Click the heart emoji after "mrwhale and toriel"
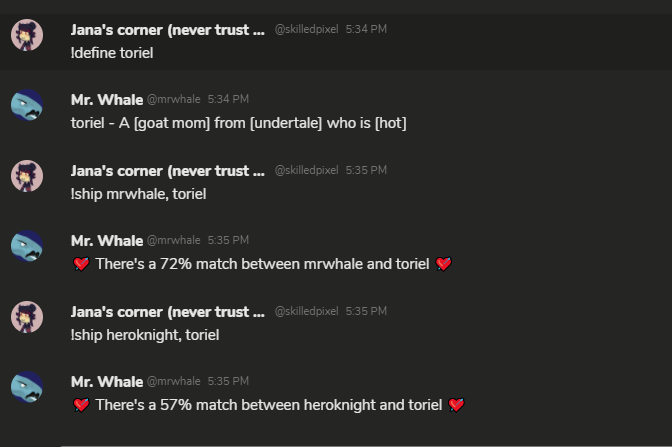This screenshot has height=447, width=672. click(445, 264)
